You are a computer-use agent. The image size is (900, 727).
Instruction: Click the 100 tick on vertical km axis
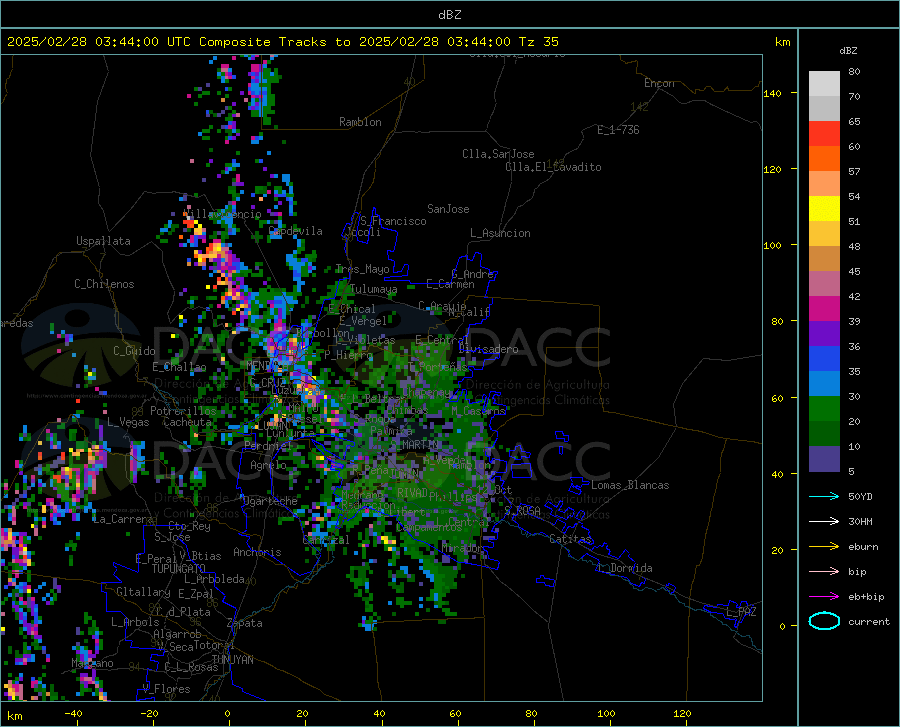click(x=772, y=245)
